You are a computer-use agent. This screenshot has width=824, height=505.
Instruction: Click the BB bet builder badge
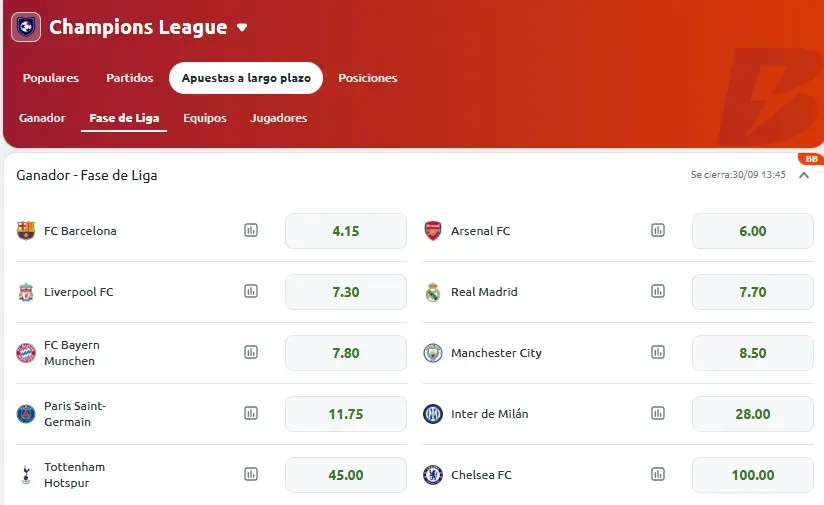click(x=810, y=159)
